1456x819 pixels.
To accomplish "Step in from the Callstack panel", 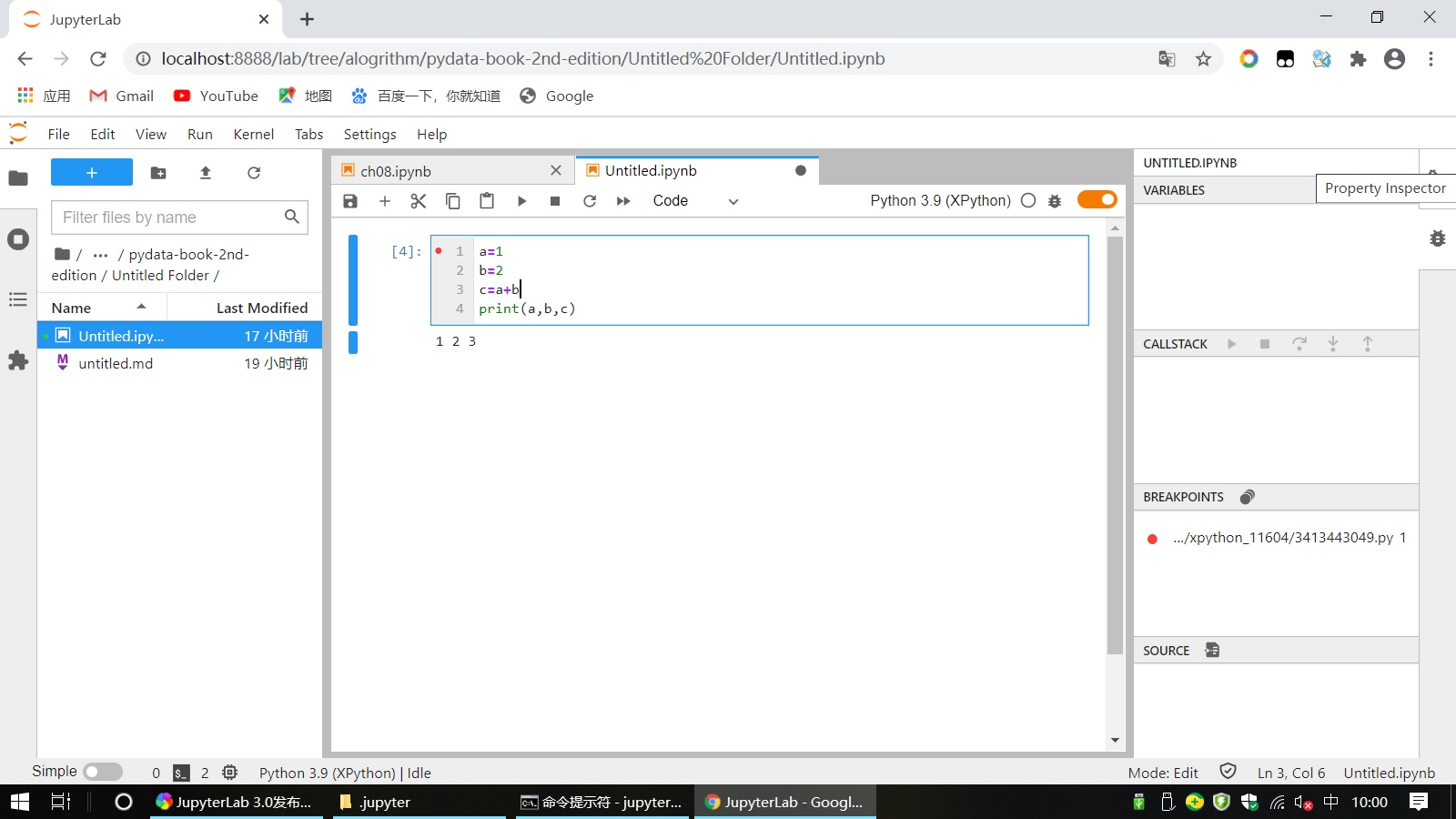I will [1333, 344].
